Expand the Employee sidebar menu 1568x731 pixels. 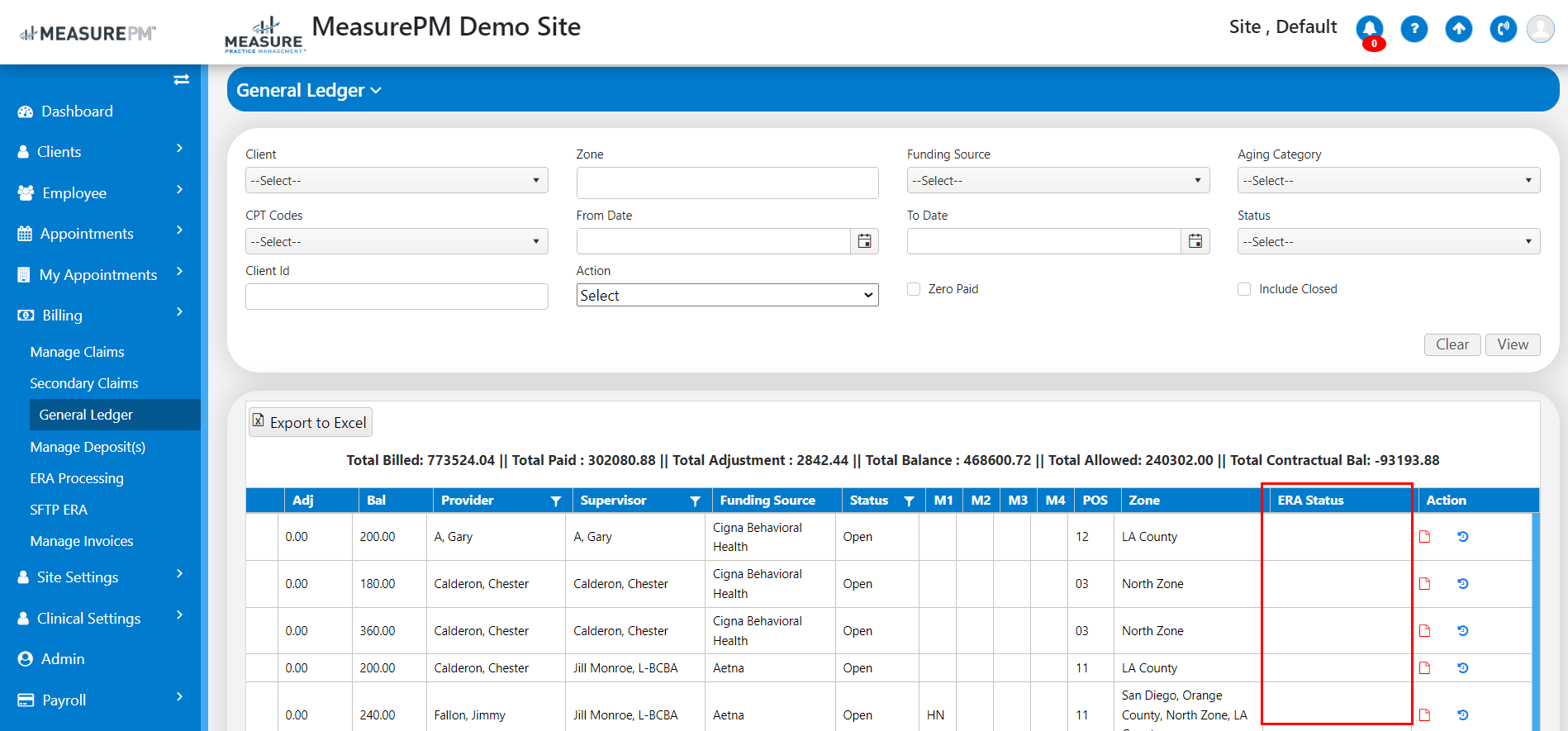coord(100,192)
